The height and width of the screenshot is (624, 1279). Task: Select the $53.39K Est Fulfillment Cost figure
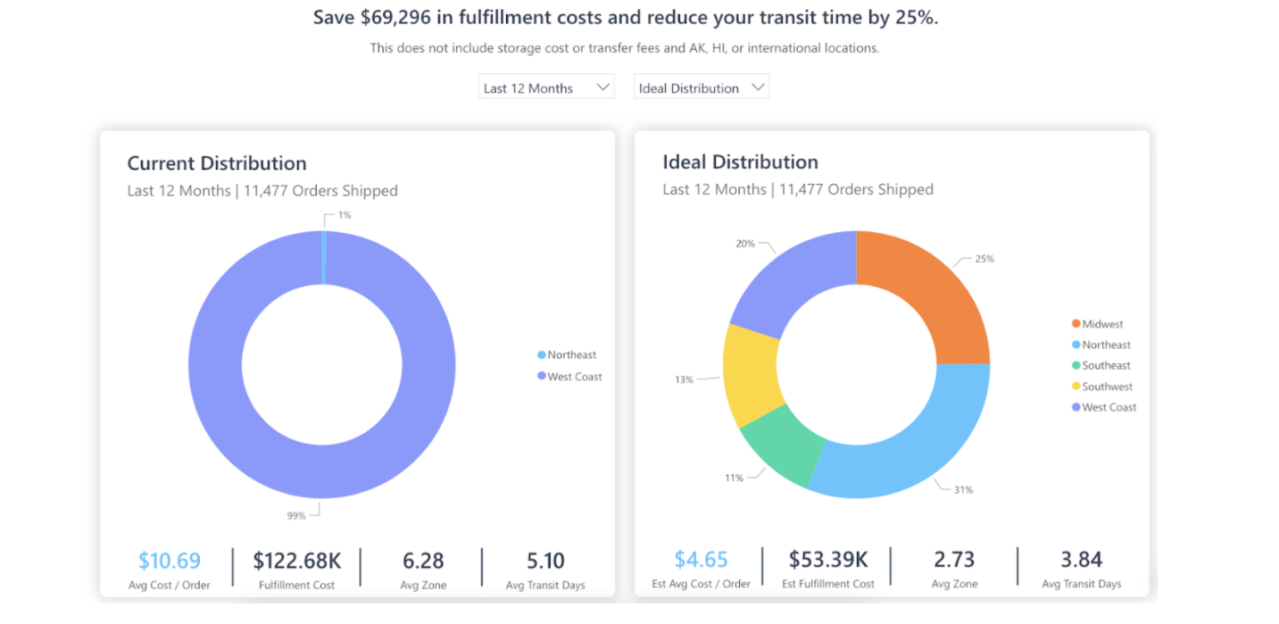830,560
